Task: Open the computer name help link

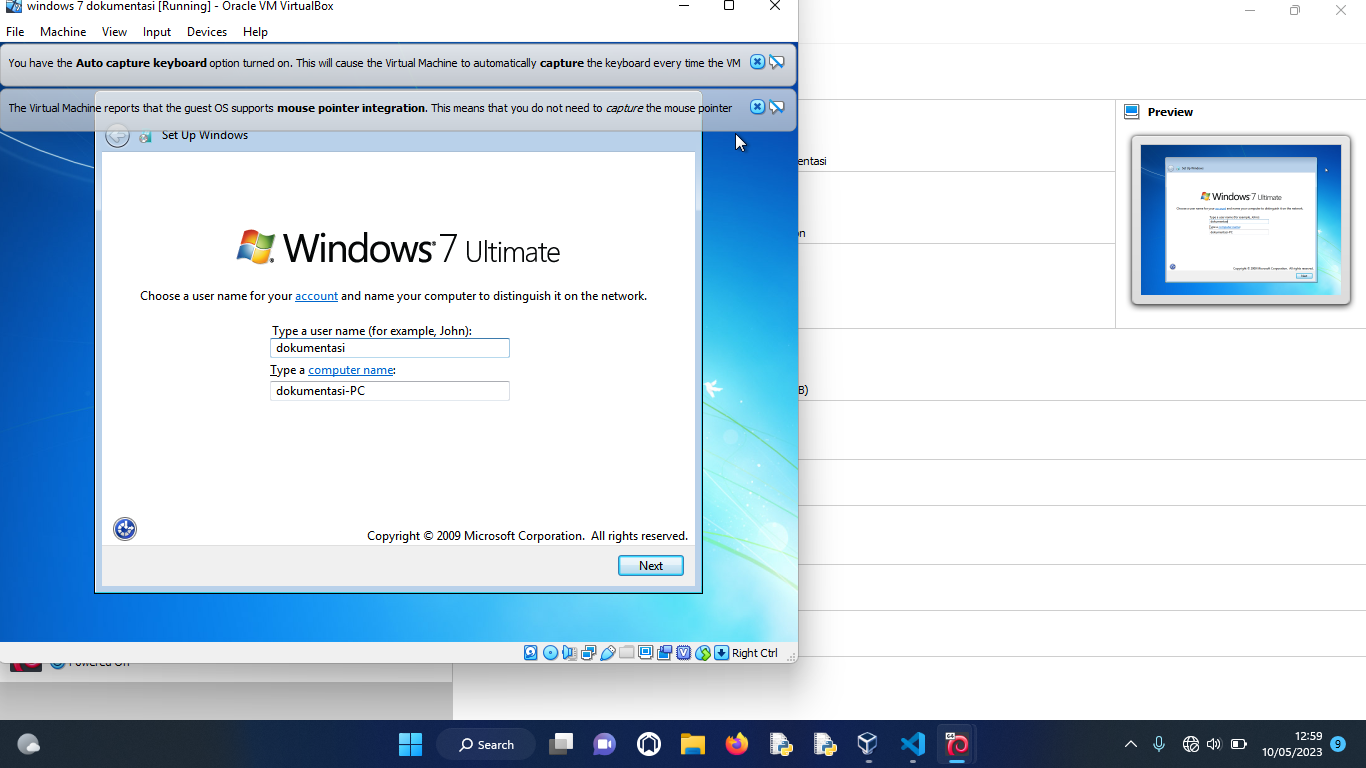Action: 351,370
